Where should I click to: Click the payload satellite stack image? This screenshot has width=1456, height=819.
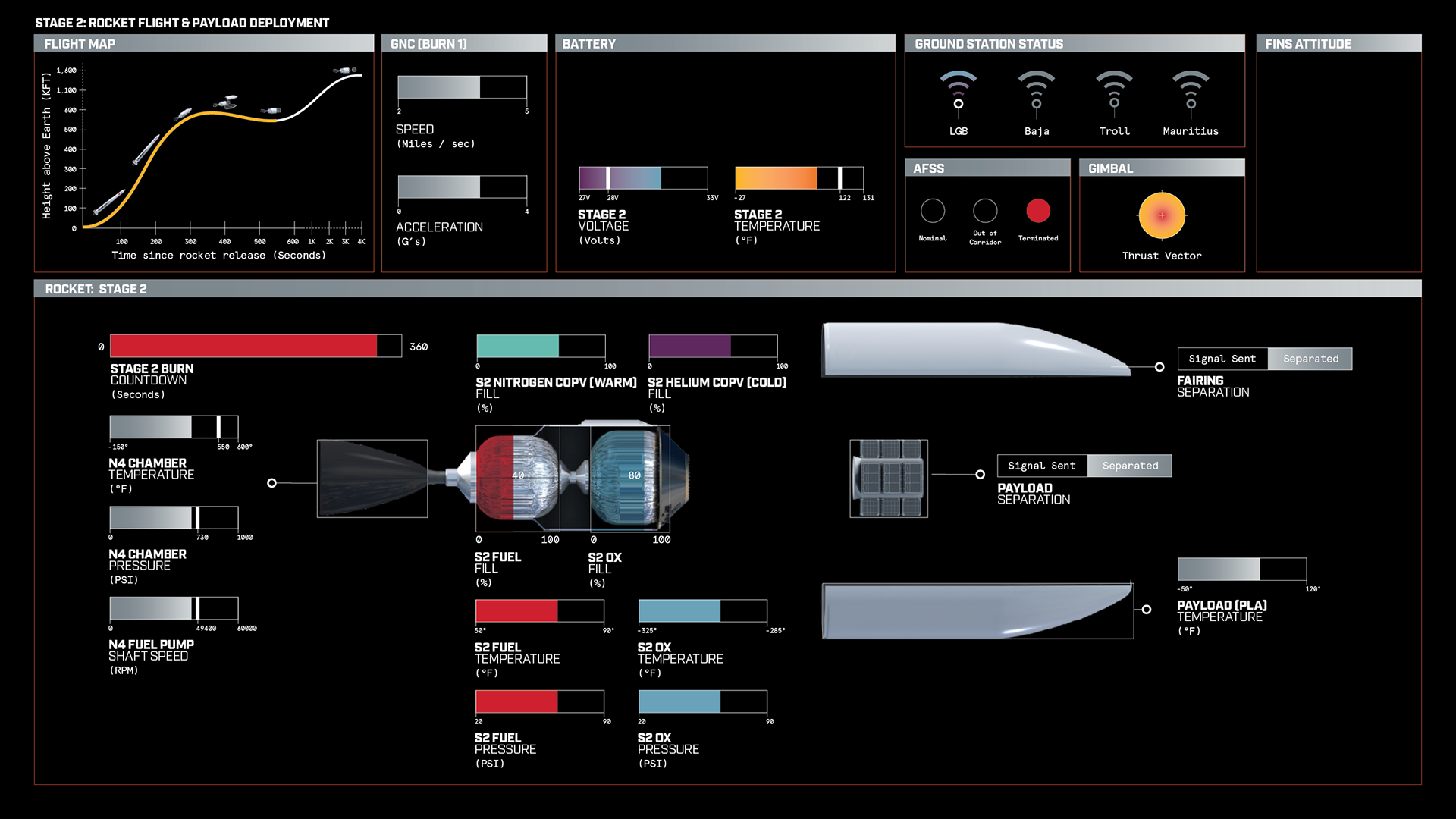889,479
